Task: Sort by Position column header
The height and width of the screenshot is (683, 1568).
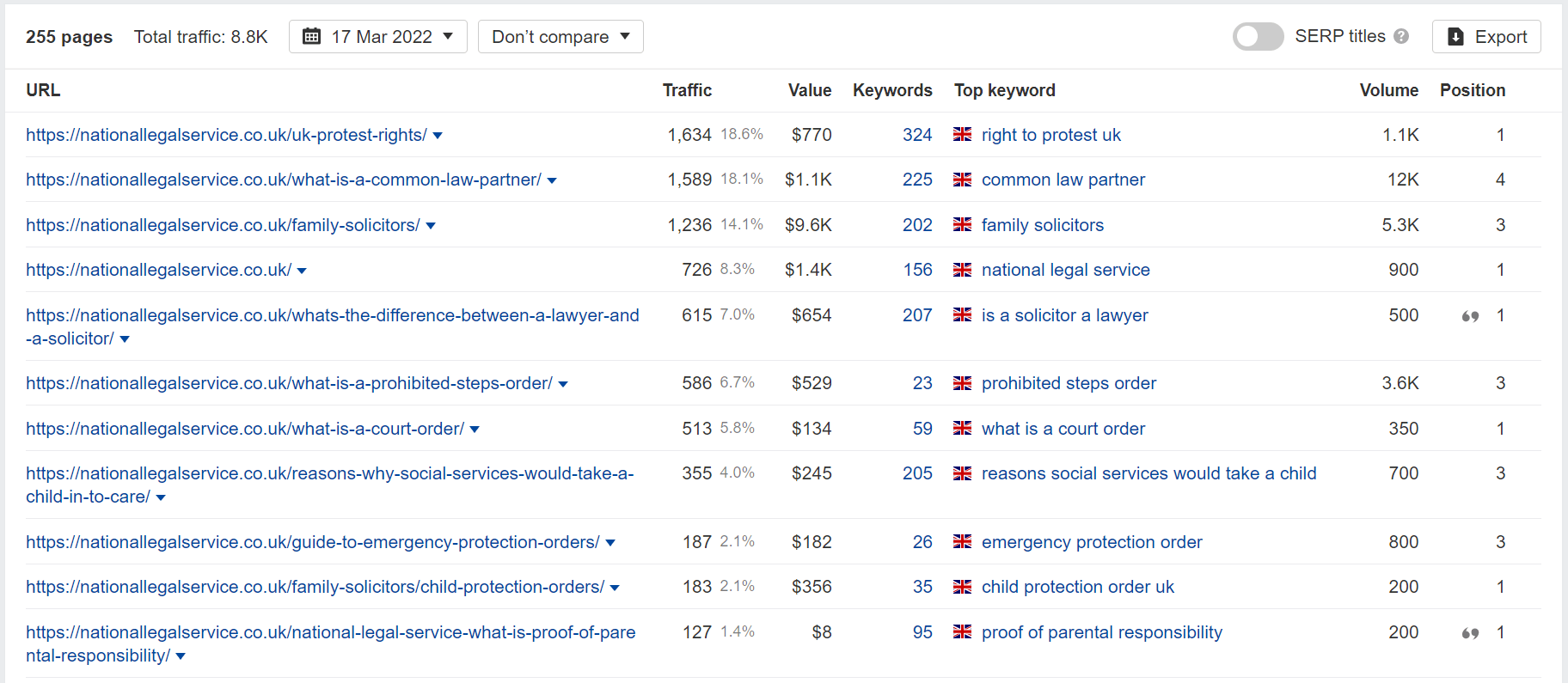Action: coord(1473,90)
